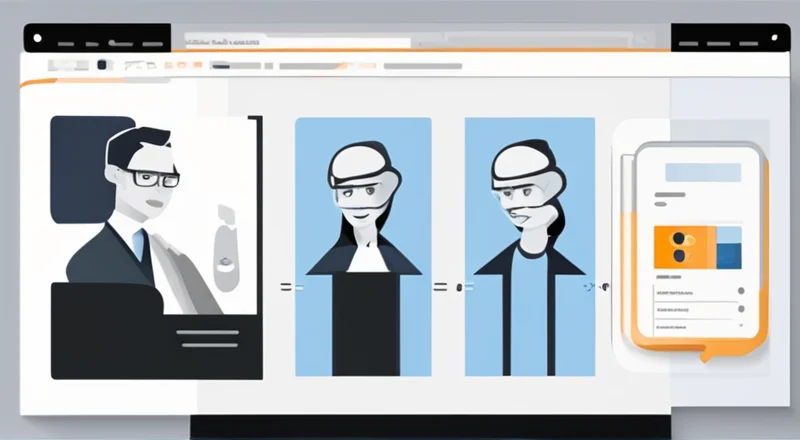Pick the dark blue swatch beside the orange tile
Image resolution: width=800 pixels, height=440 pixels.
coord(729,247)
